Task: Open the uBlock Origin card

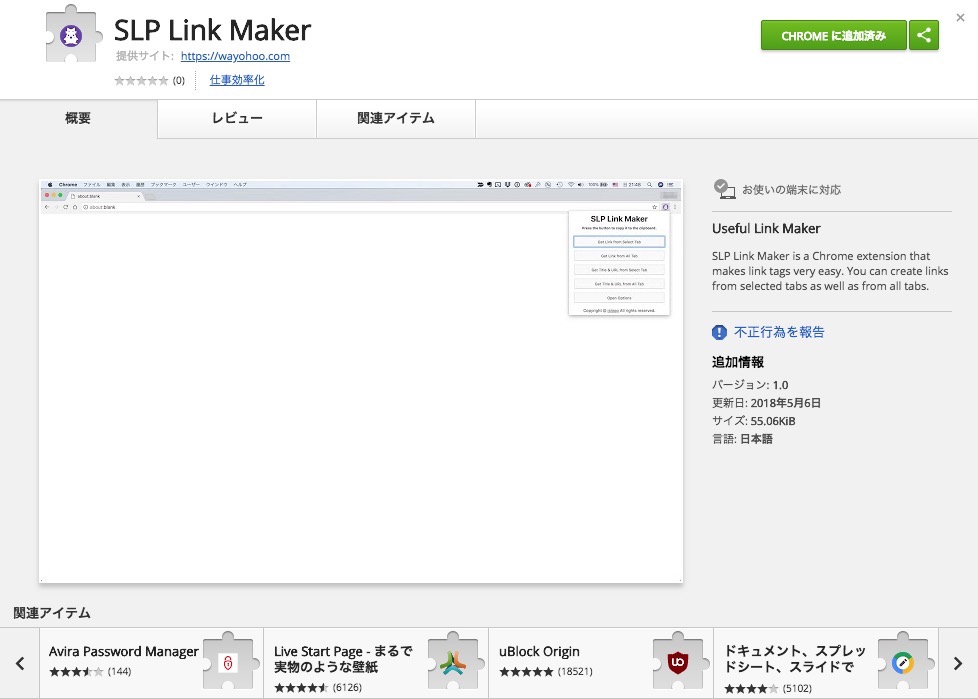Action: 601,663
